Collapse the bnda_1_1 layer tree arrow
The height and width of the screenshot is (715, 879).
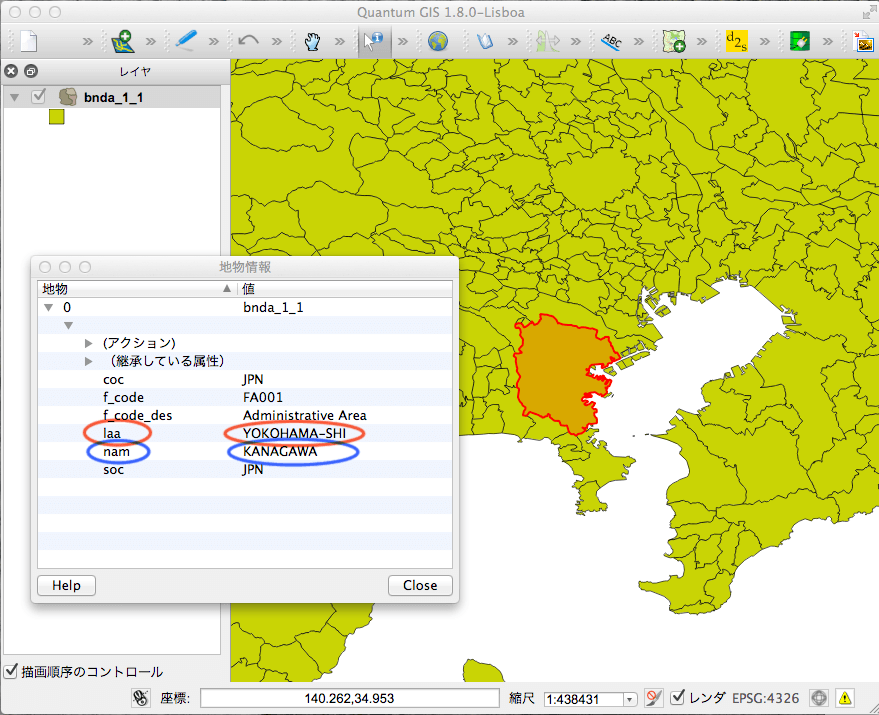(x=15, y=97)
